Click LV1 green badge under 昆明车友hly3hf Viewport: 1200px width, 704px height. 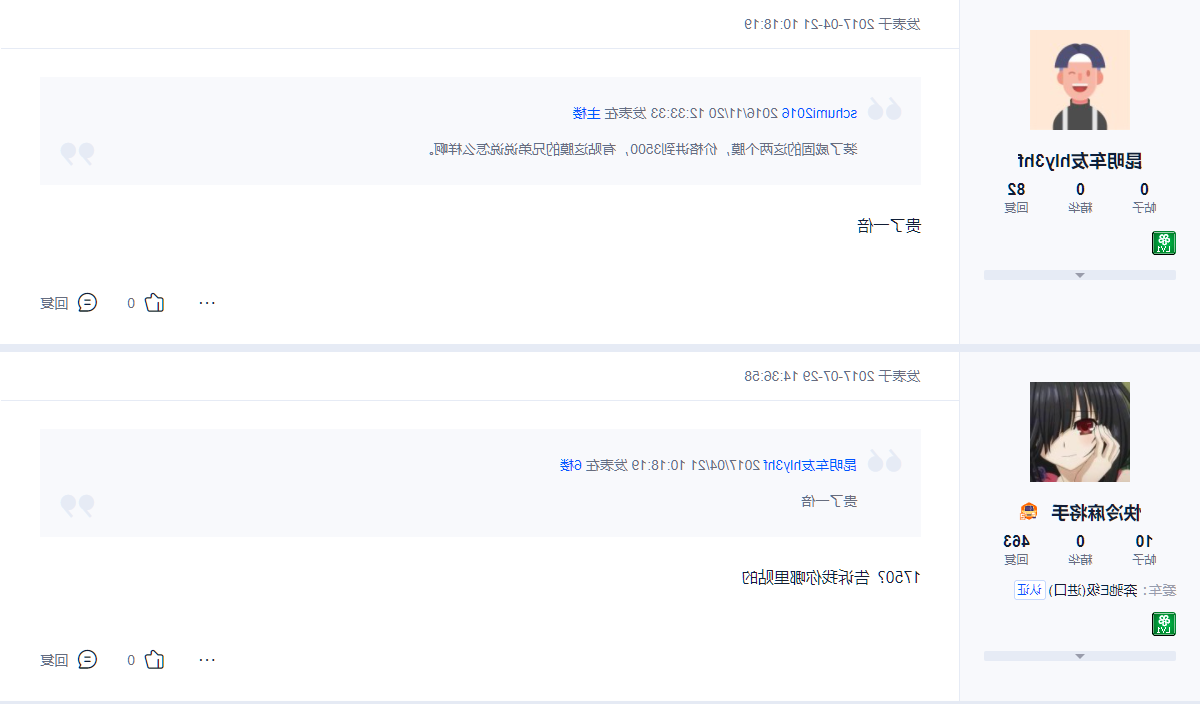pyautogui.click(x=1164, y=243)
